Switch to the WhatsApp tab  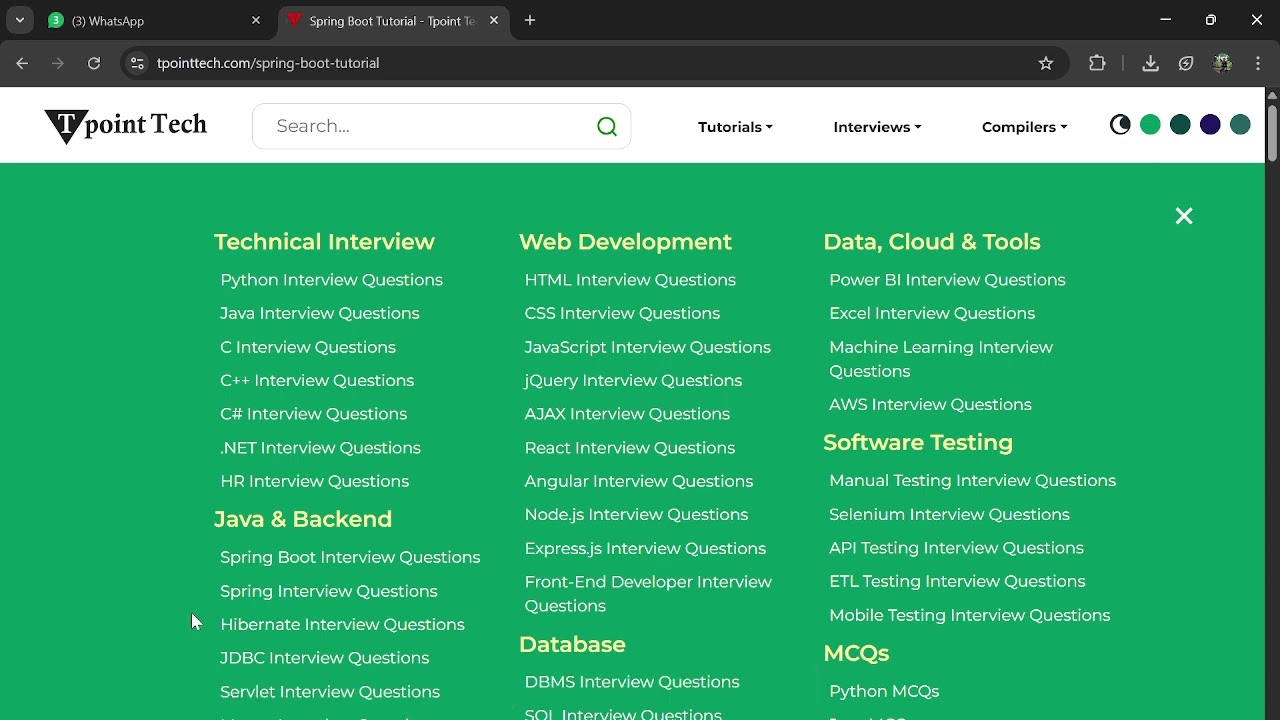(152, 20)
